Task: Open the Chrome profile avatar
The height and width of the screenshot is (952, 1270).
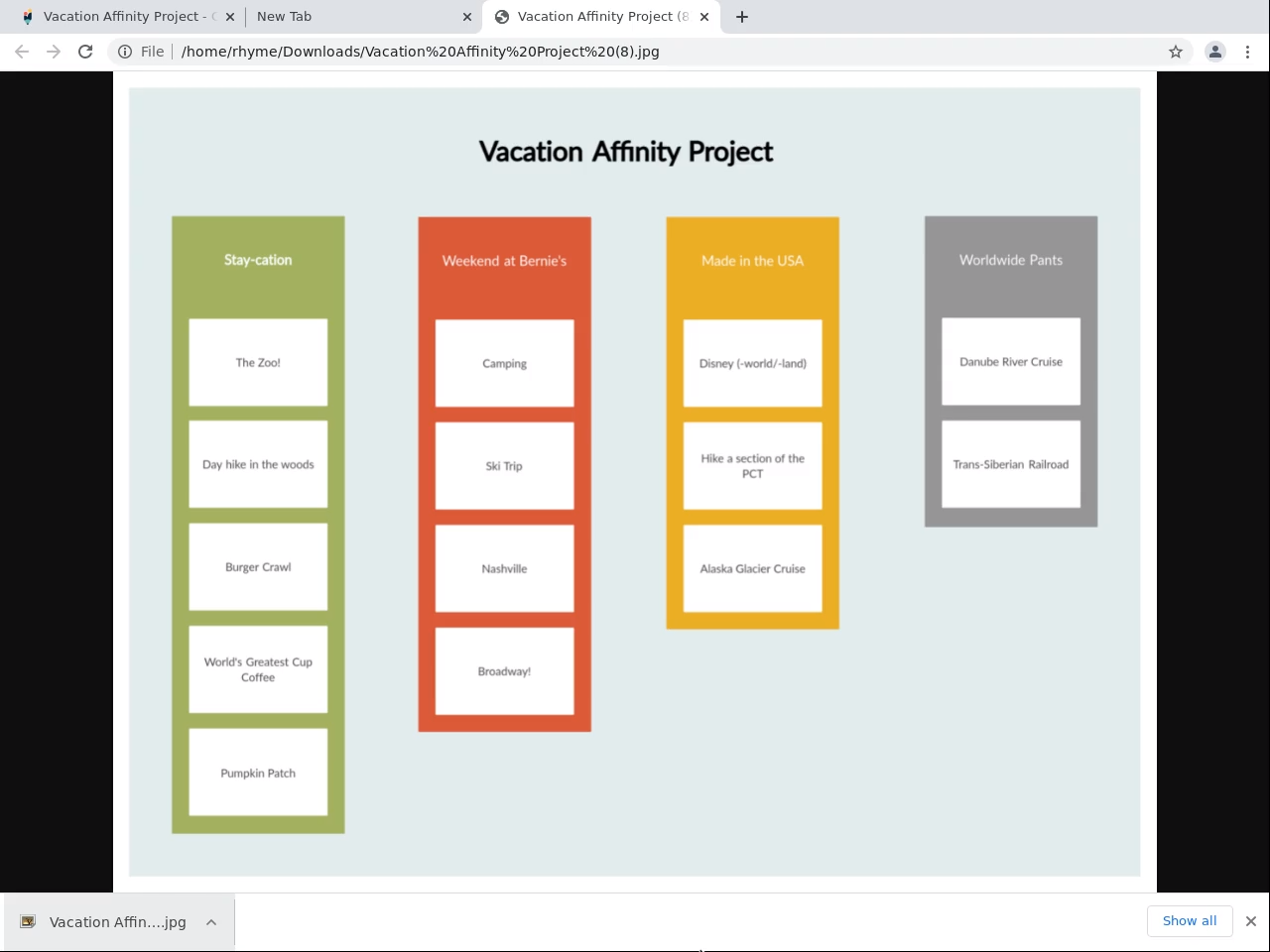Action: click(x=1214, y=52)
